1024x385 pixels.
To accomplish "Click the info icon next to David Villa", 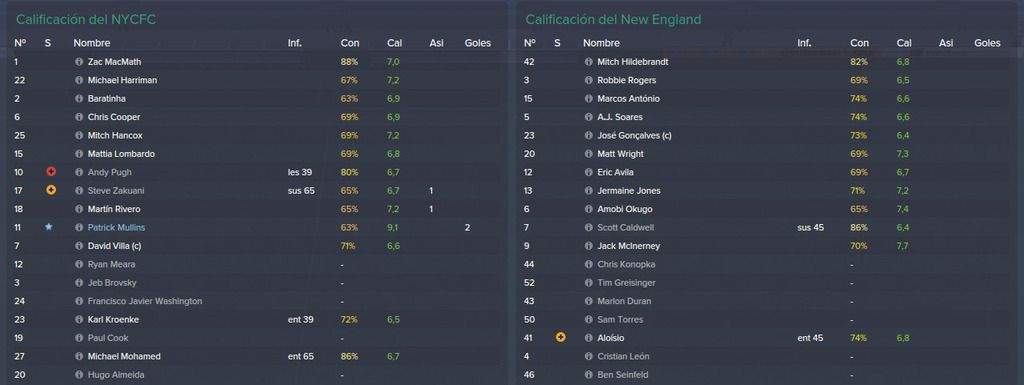I will coord(79,246).
